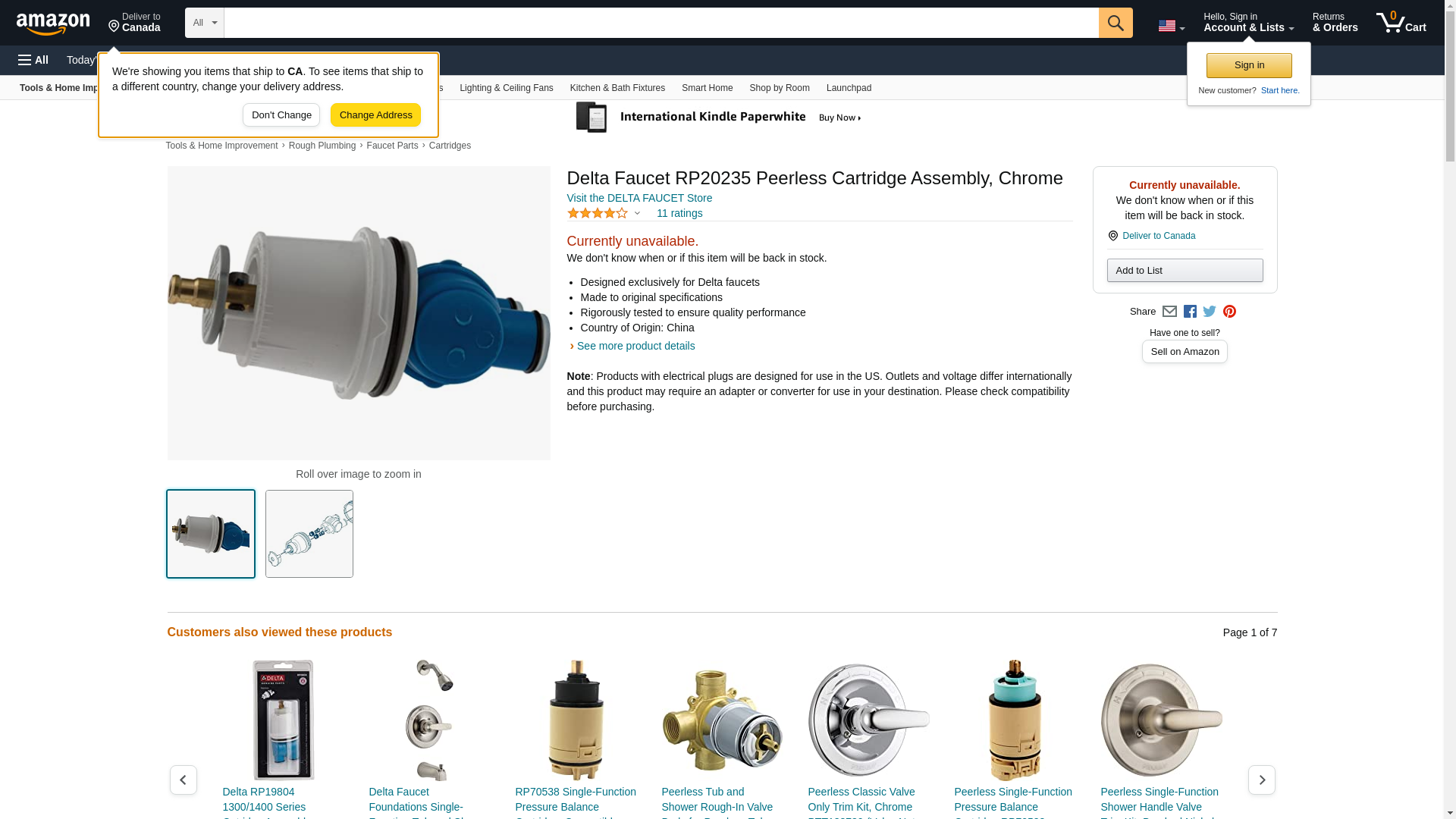1456x819 pixels.
Task: Share product via email icon
Action: tap(1169, 312)
